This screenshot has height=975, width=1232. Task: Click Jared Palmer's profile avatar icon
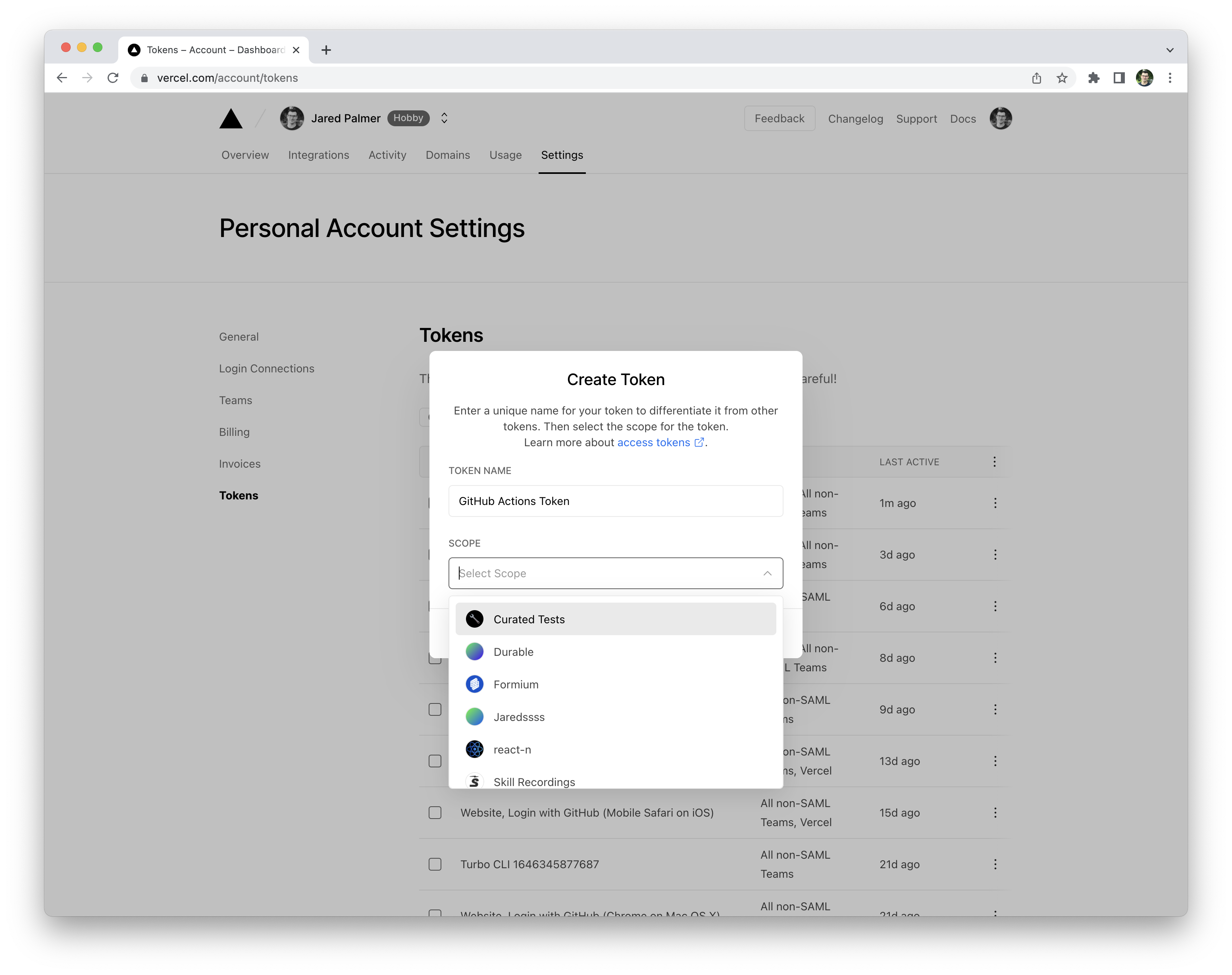(x=291, y=118)
